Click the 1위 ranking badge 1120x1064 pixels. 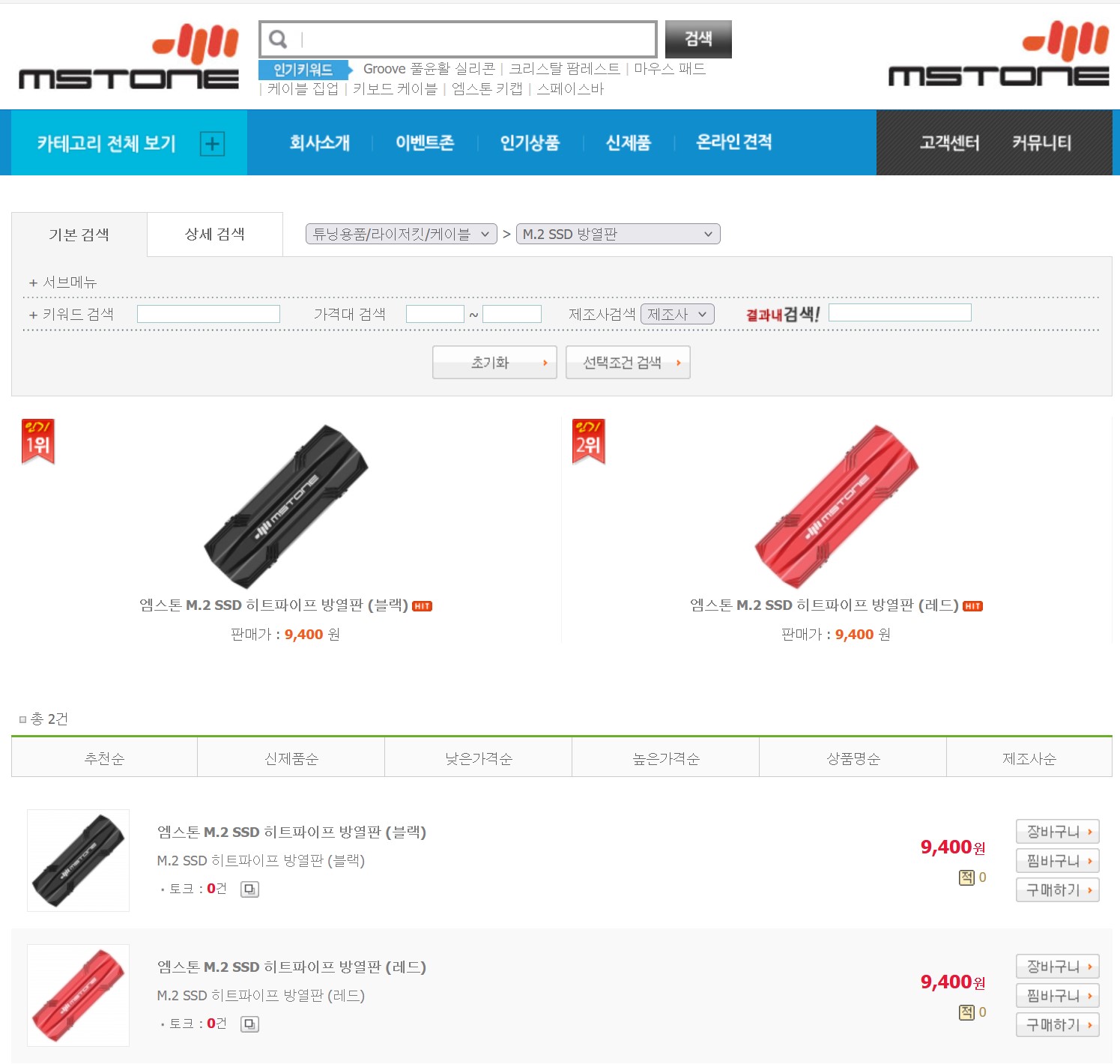[38, 441]
